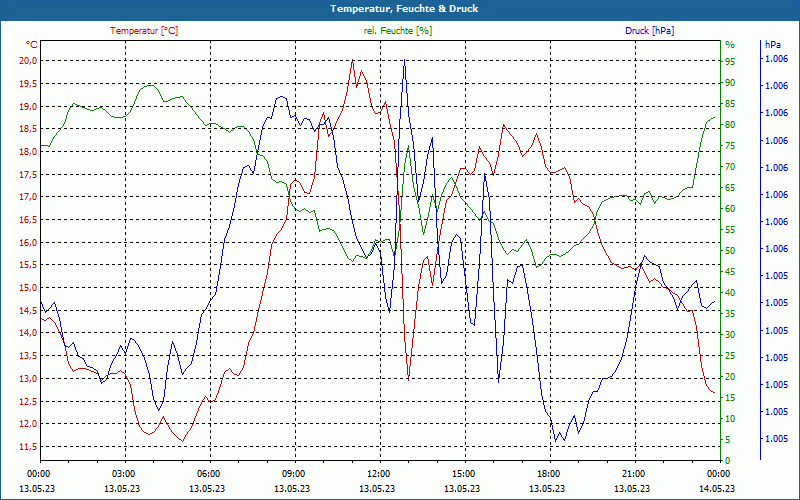Image resolution: width=800 pixels, height=500 pixels.
Task: Click the '90' humidity axis value
Action: pos(730,83)
